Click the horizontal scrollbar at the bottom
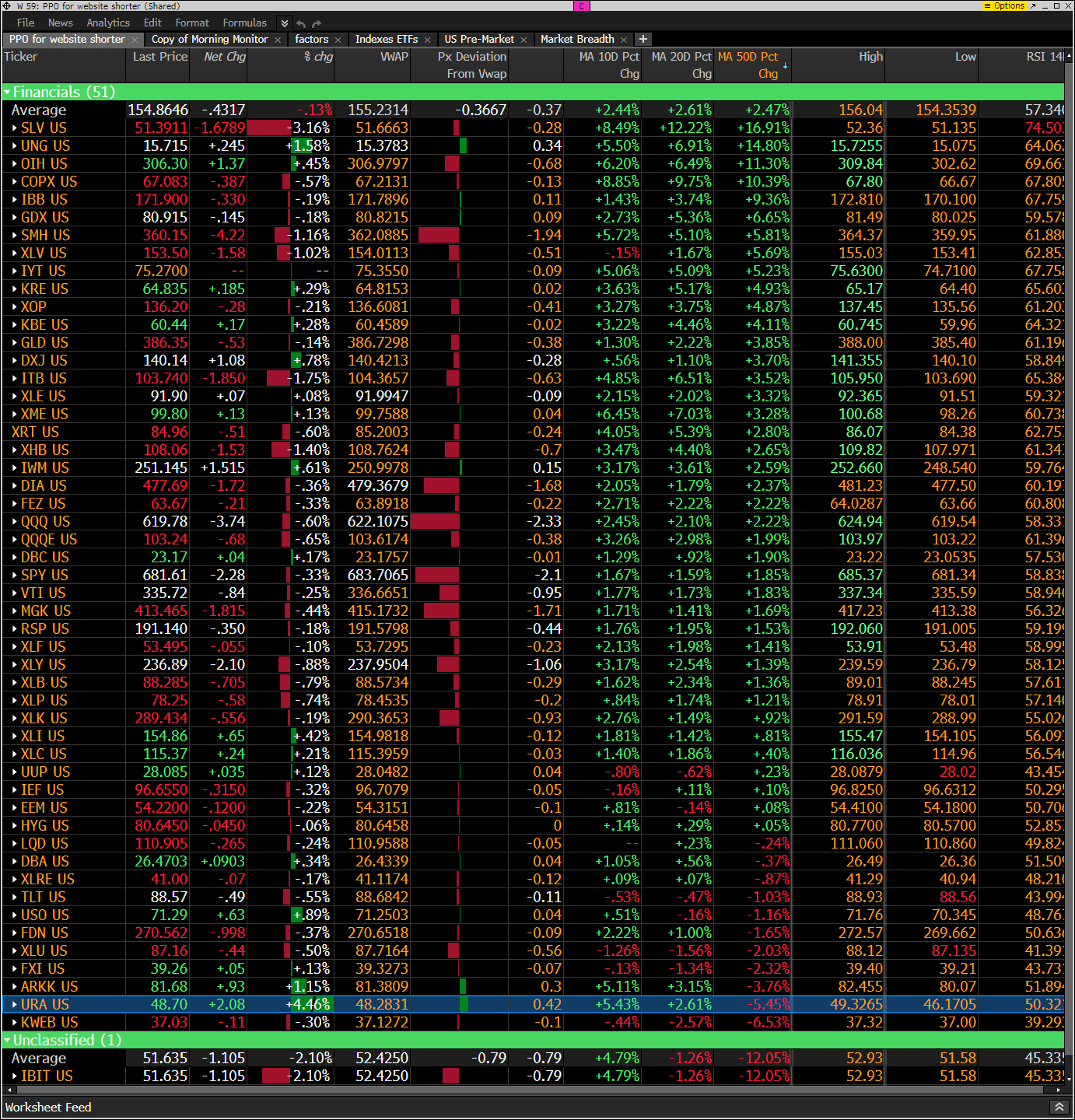1075x1120 pixels. (529, 1090)
